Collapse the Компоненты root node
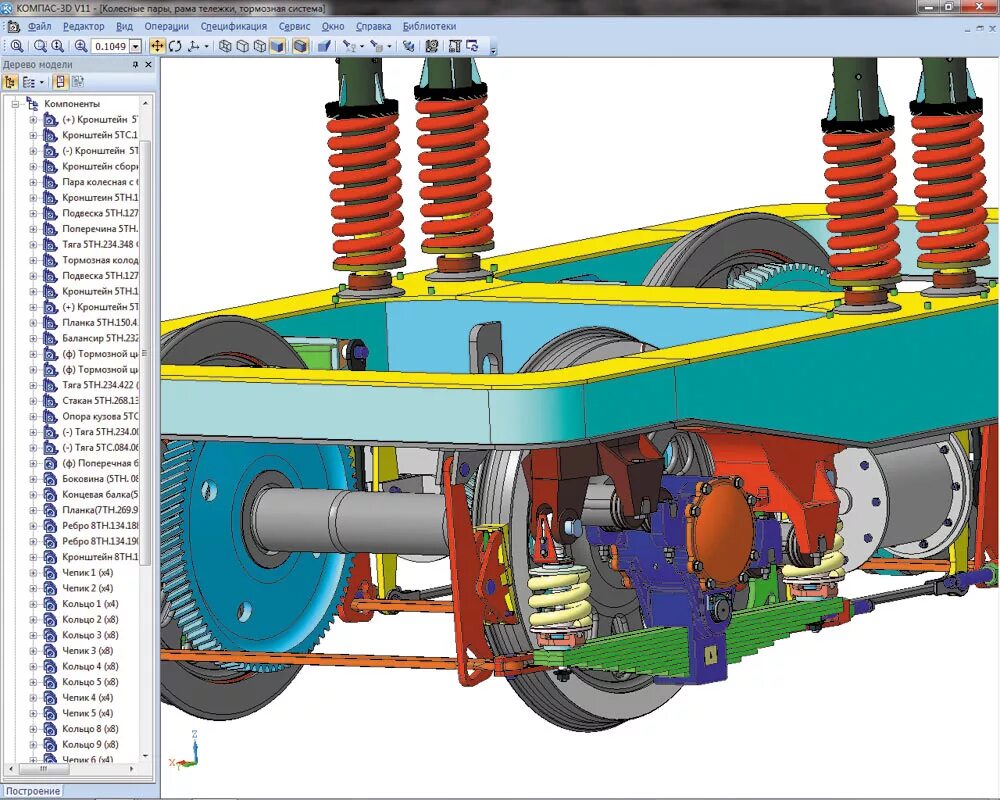This screenshot has width=1000, height=800. [15, 104]
